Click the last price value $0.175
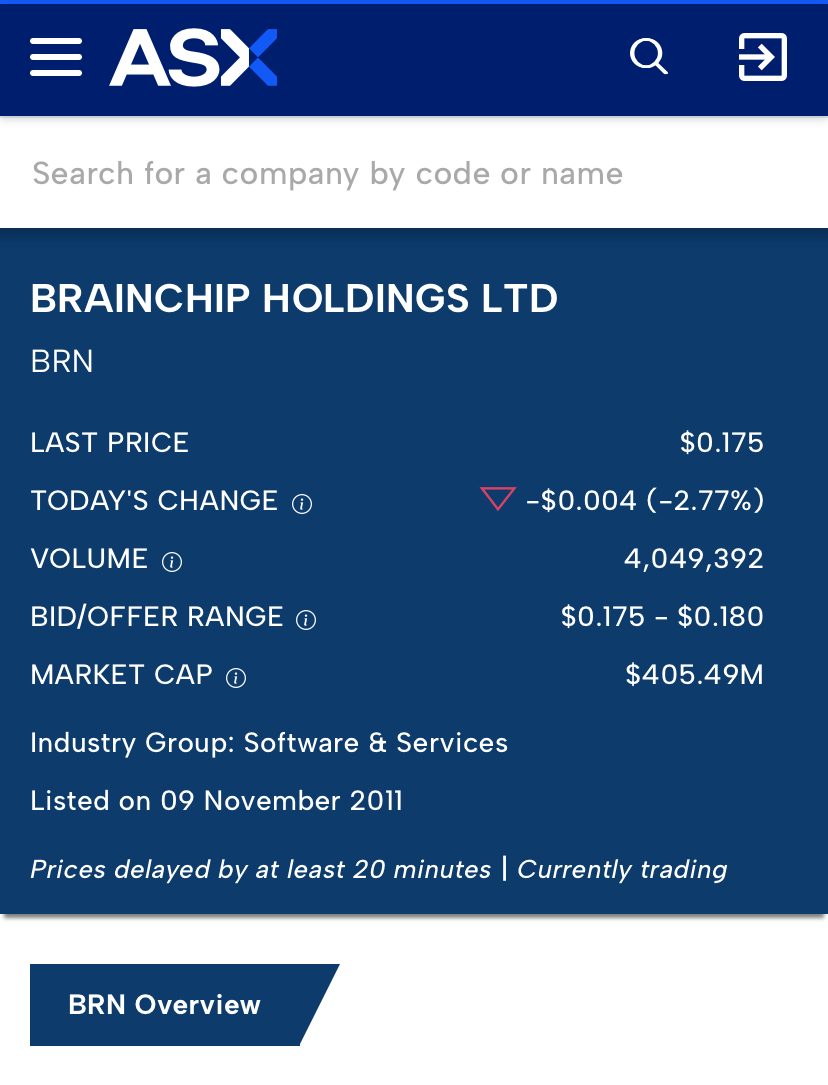Image resolution: width=828 pixels, height=1085 pixels. pos(721,443)
